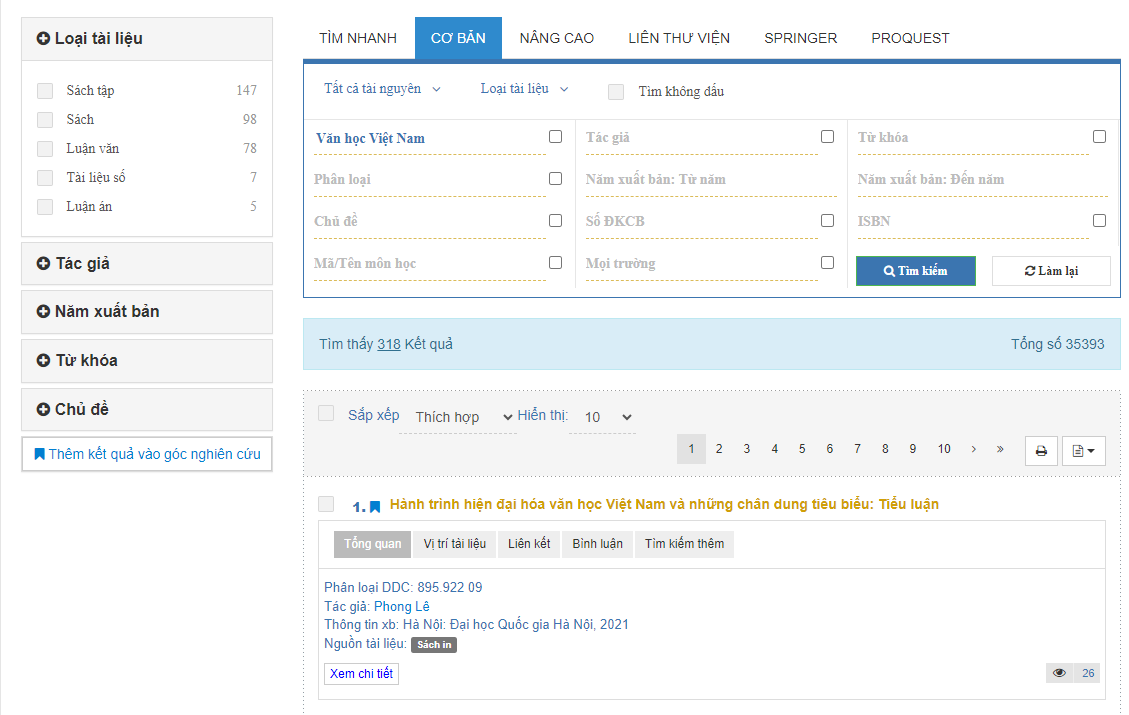
Task: Click the bookmark icon beside result 1
Action: coord(375,507)
